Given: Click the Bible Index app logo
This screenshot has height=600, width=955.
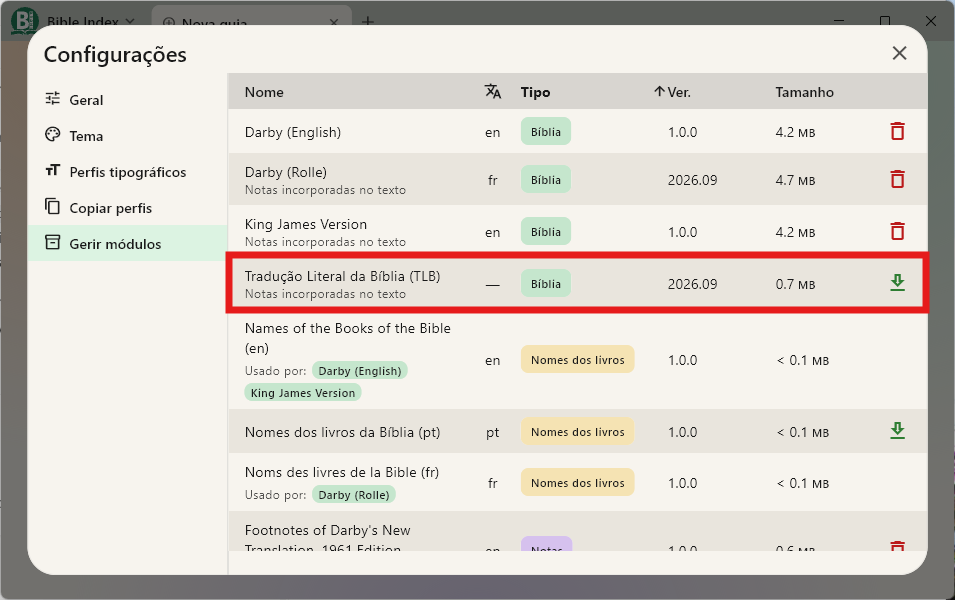Looking at the screenshot, I should pos(25,21).
